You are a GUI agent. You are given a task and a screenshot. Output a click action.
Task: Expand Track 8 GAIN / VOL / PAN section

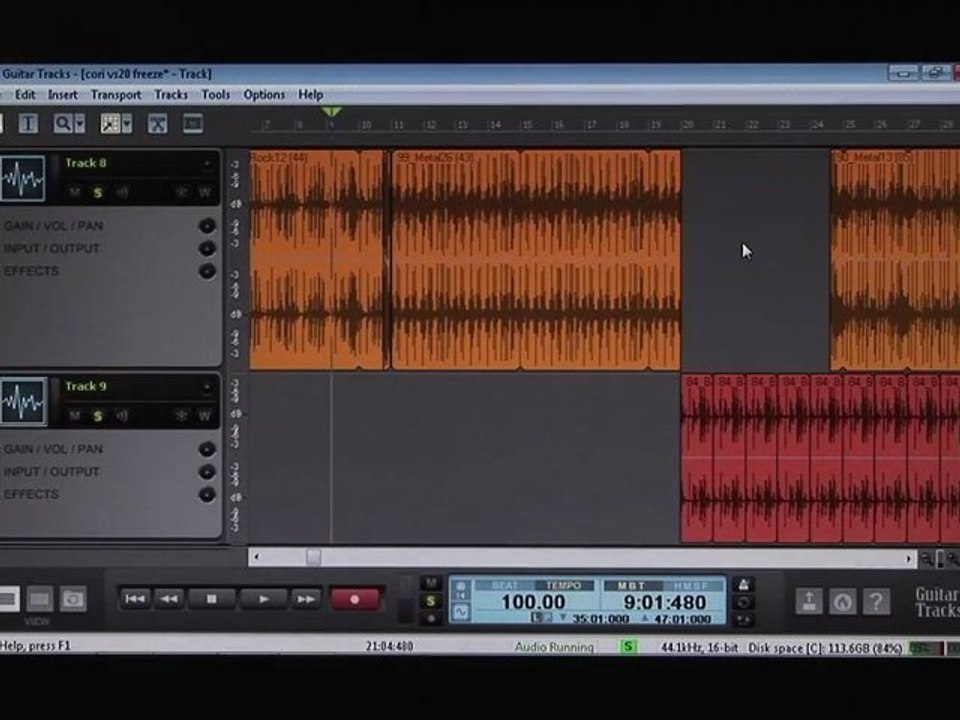(x=207, y=226)
